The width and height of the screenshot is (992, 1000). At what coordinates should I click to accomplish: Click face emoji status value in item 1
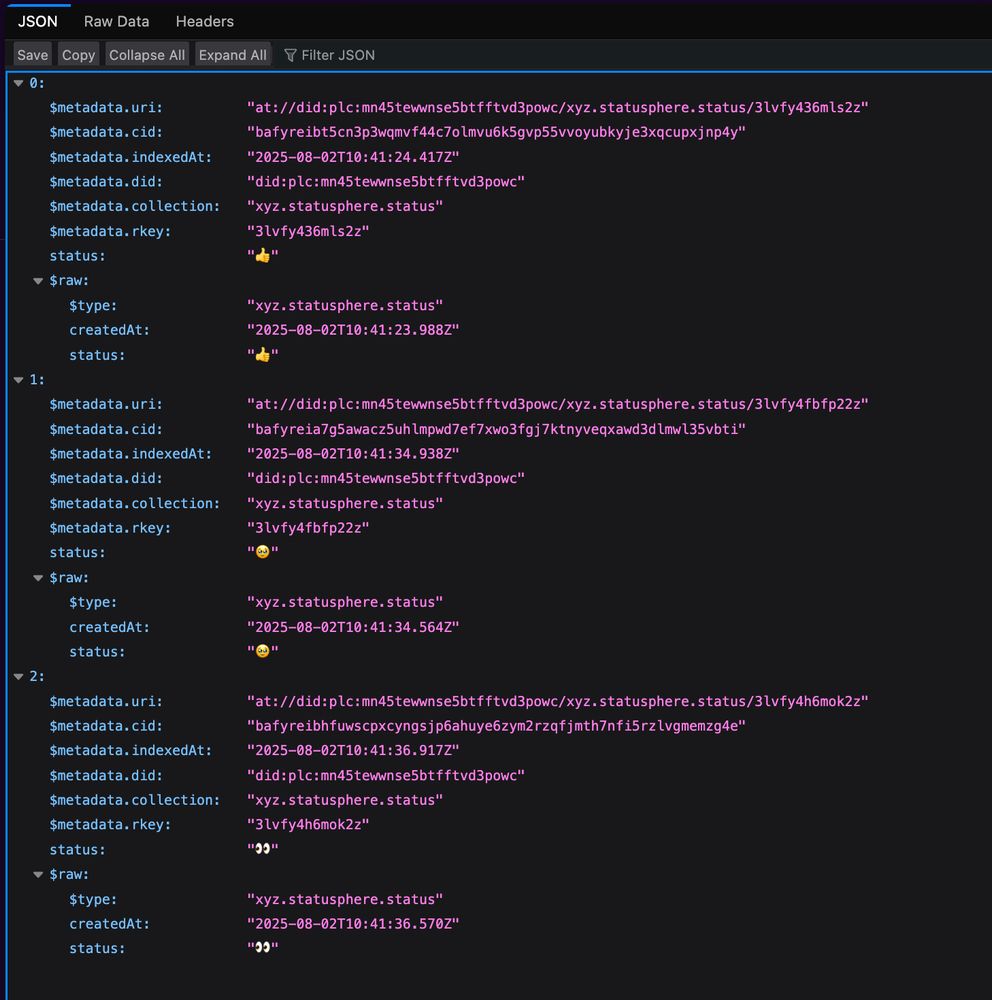point(263,552)
